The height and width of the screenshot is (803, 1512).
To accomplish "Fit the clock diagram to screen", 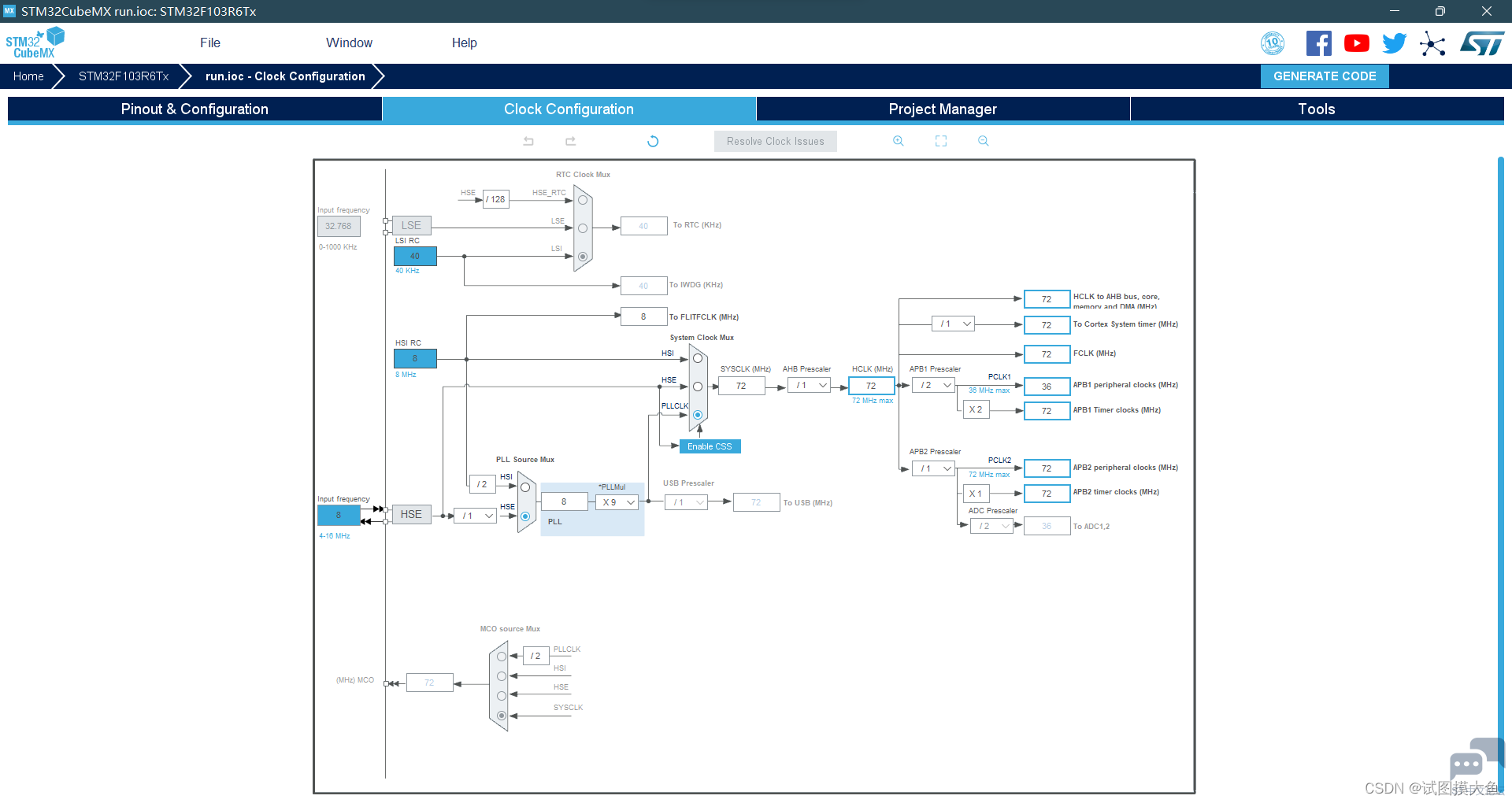I will [x=941, y=141].
